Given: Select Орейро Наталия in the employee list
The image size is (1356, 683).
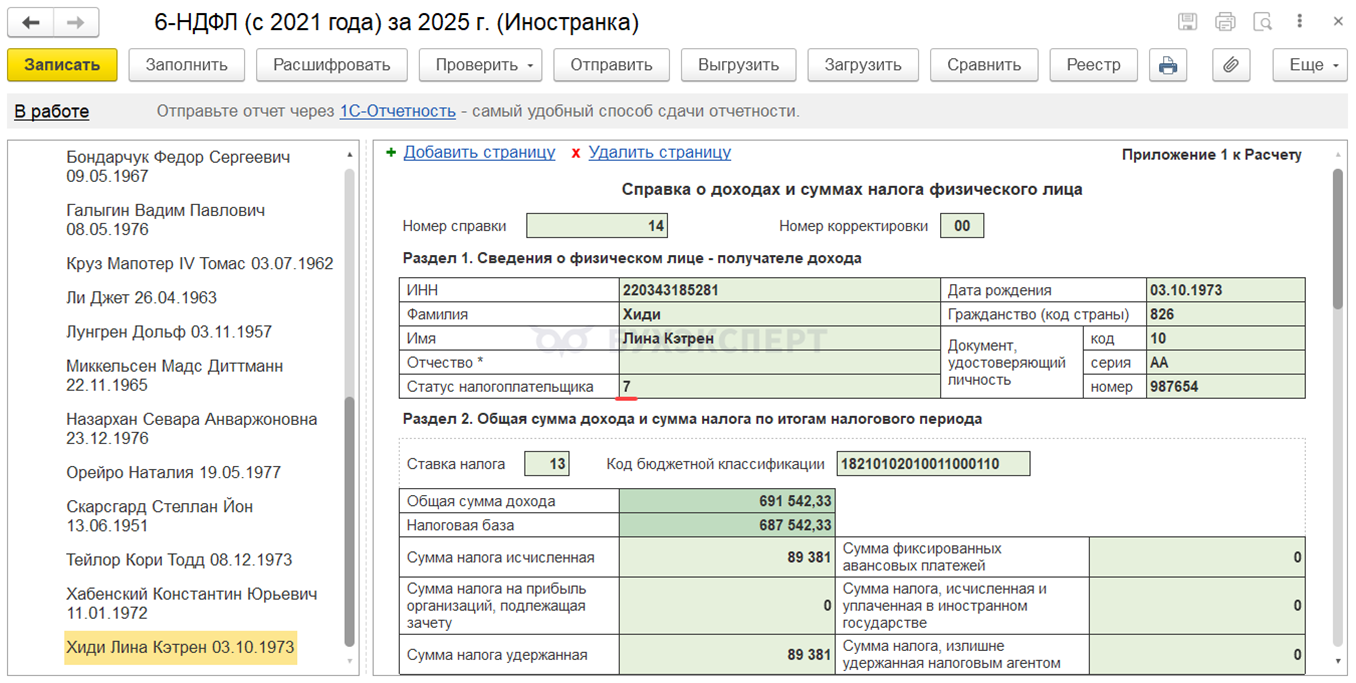Looking at the screenshot, I should (x=173, y=472).
